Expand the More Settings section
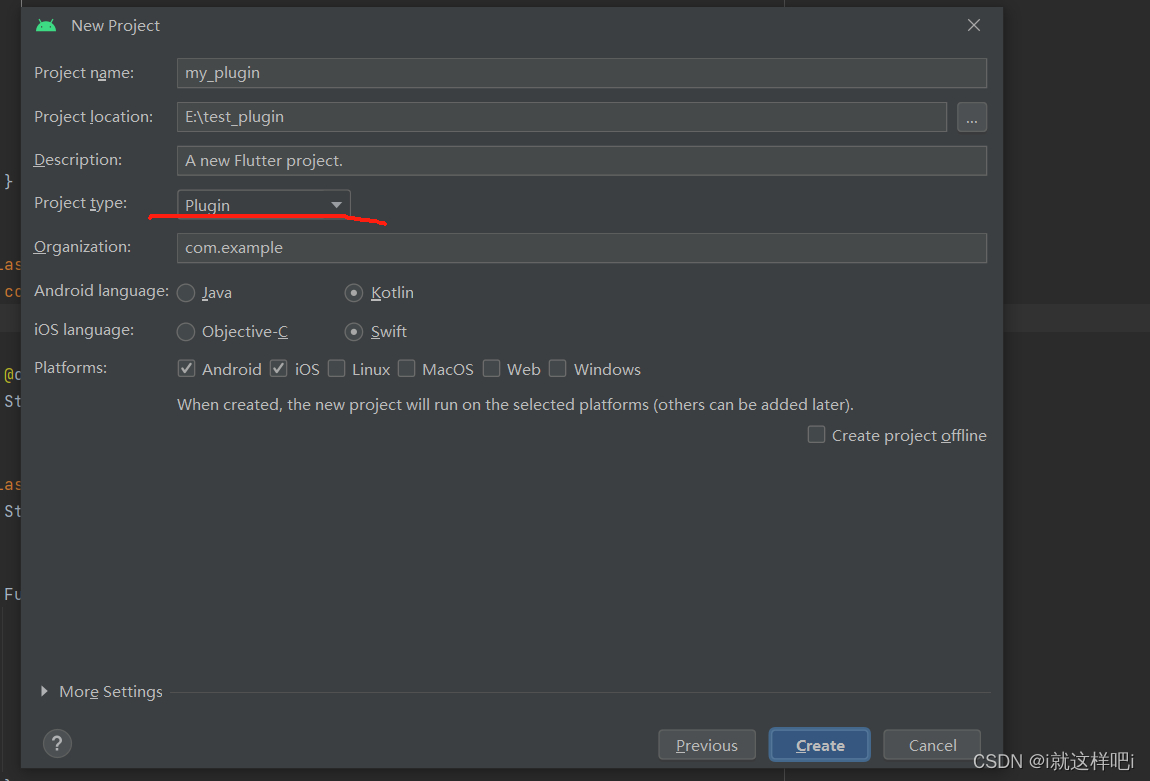The width and height of the screenshot is (1150, 781). click(x=44, y=691)
